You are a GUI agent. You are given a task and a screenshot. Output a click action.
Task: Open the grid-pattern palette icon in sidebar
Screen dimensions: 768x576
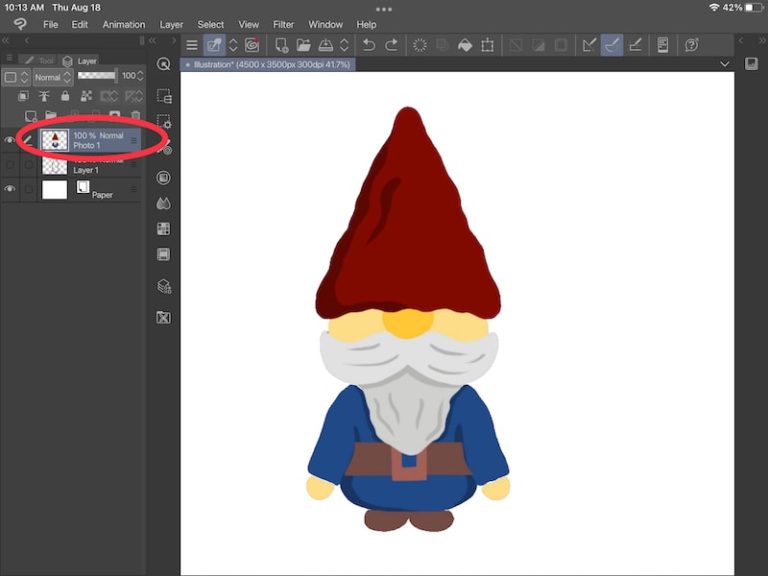pyautogui.click(x=164, y=229)
